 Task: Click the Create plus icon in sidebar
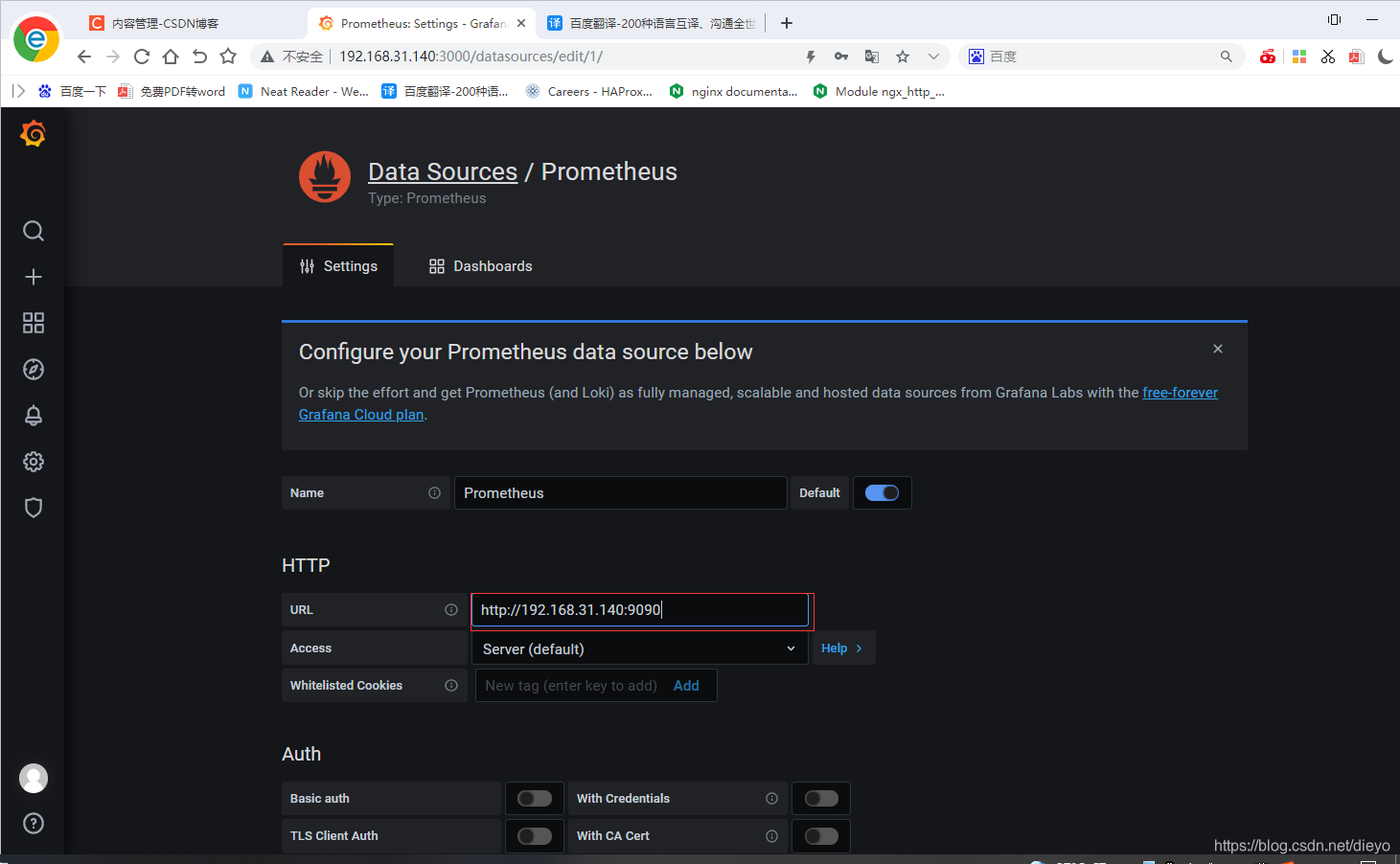coord(34,277)
